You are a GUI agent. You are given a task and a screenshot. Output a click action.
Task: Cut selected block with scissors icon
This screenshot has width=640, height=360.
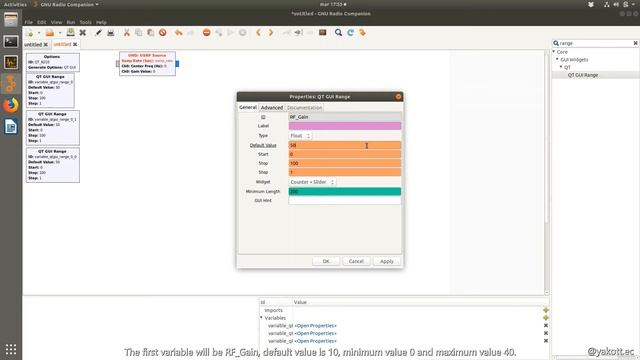(x=127, y=33)
